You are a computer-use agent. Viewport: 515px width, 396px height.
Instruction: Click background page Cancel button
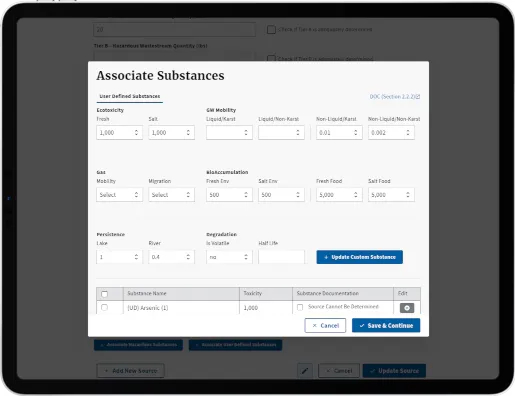339,371
